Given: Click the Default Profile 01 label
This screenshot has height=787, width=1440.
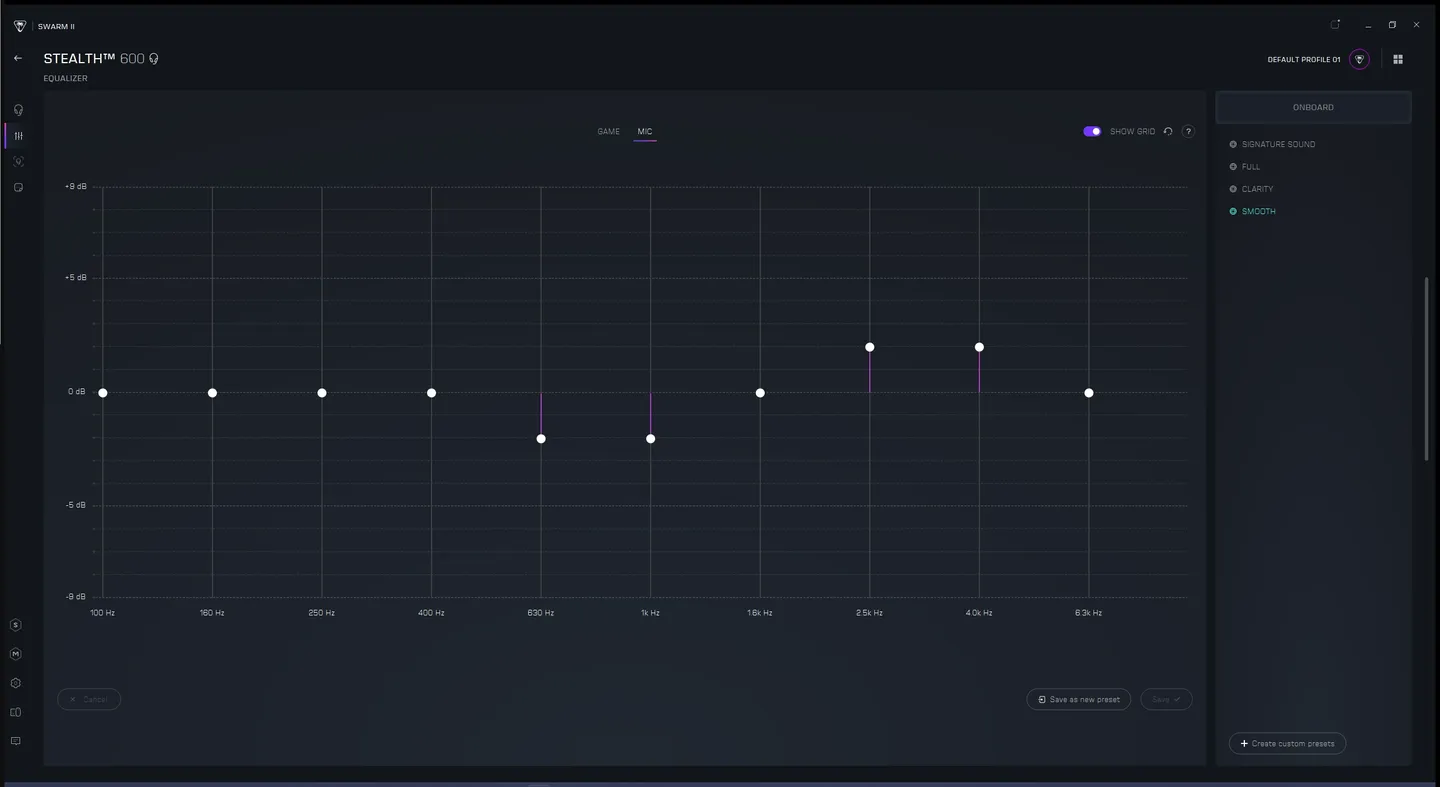Looking at the screenshot, I should click(x=1304, y=60).
